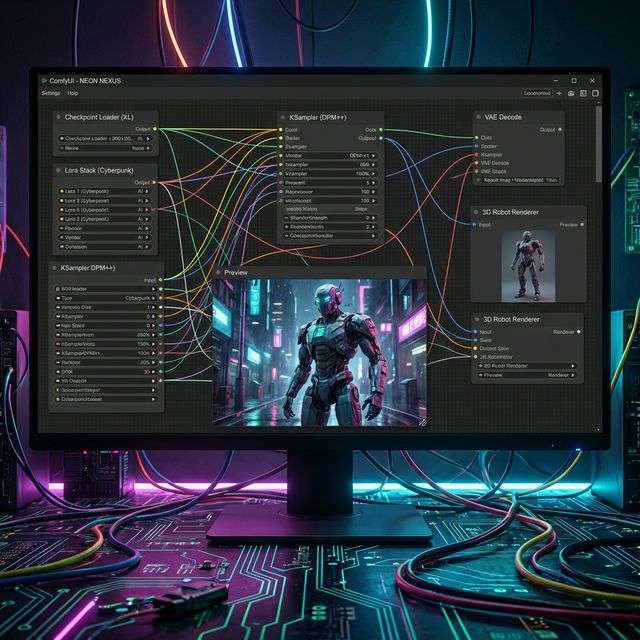
Task: Adjust the 100% value slider in KSampler (DPM++)
Action: point(330,174)
